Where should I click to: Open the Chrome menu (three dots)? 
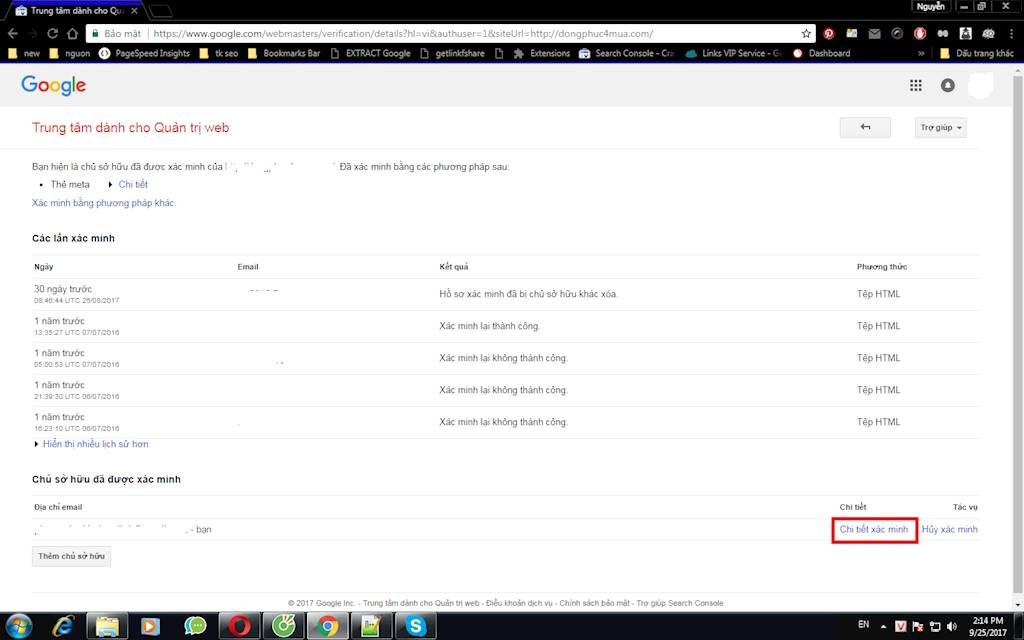[1012, 33]
